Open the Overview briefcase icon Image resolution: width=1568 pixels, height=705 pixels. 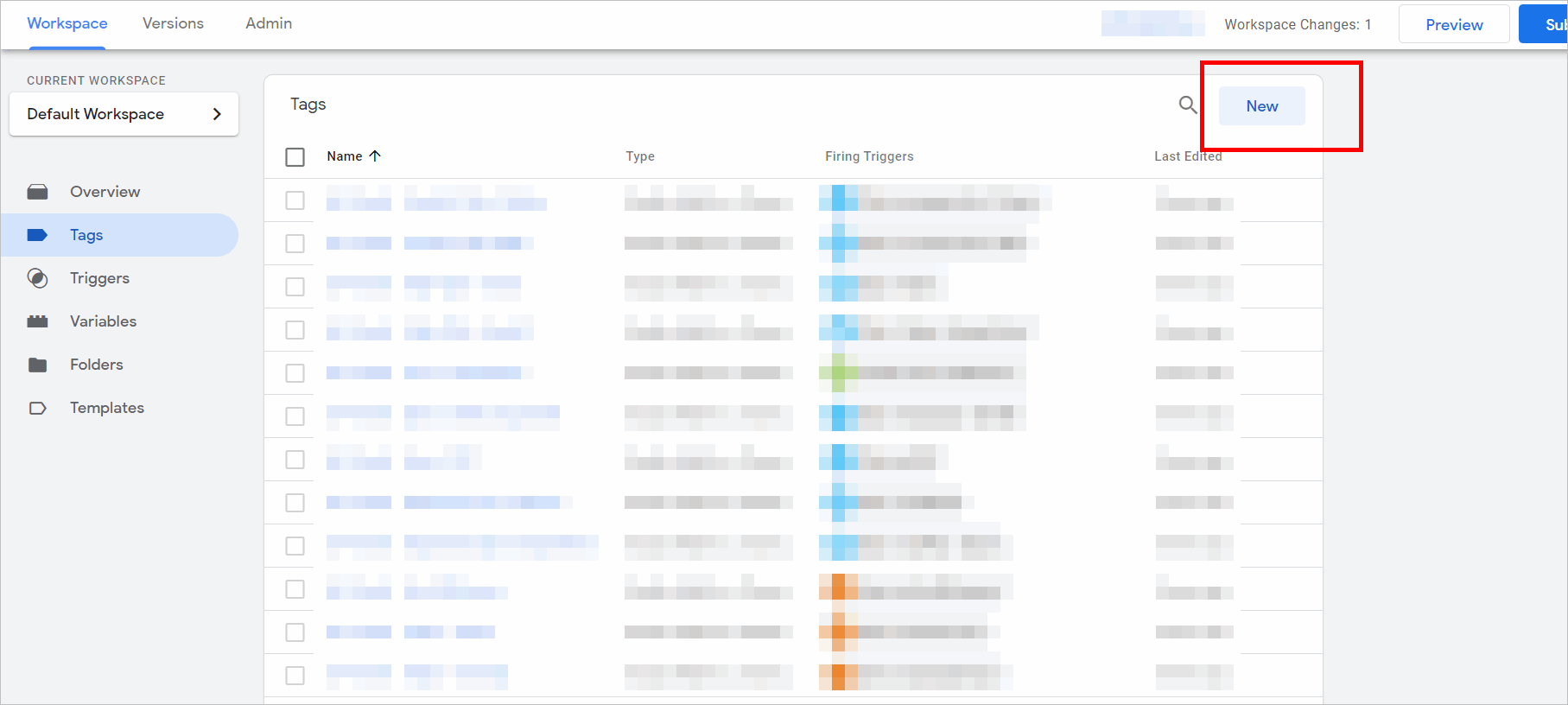click(37, 192)
